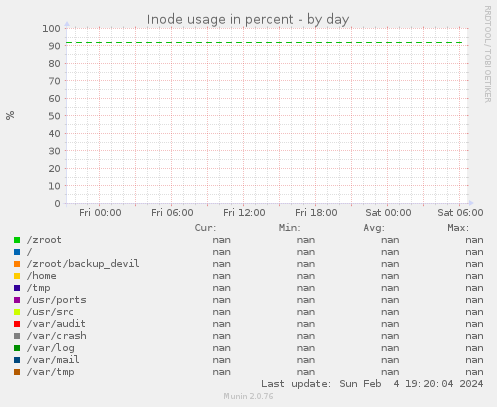Click the Min: column header

290,228
